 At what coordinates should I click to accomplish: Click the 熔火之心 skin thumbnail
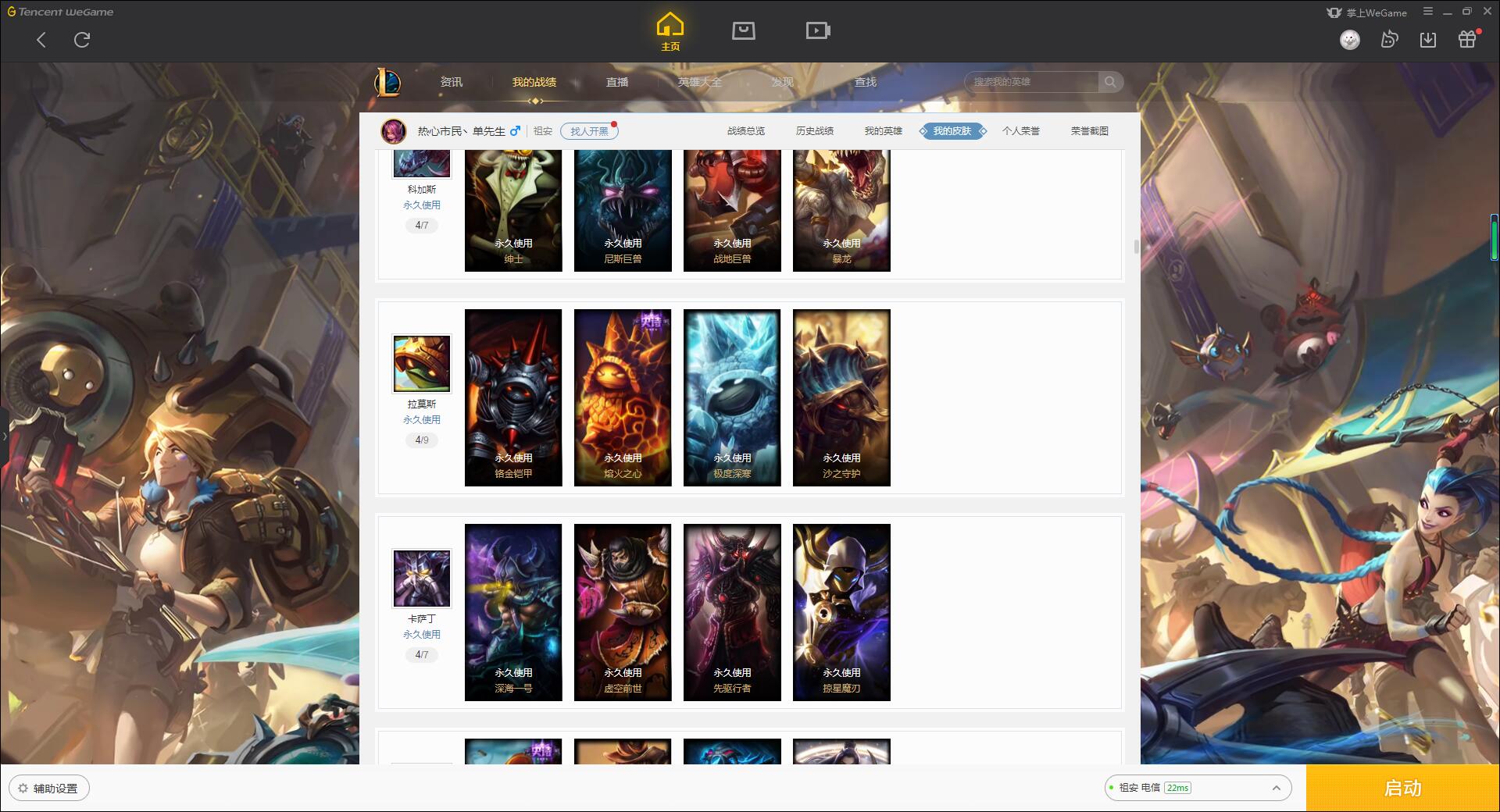coord(623,397)
